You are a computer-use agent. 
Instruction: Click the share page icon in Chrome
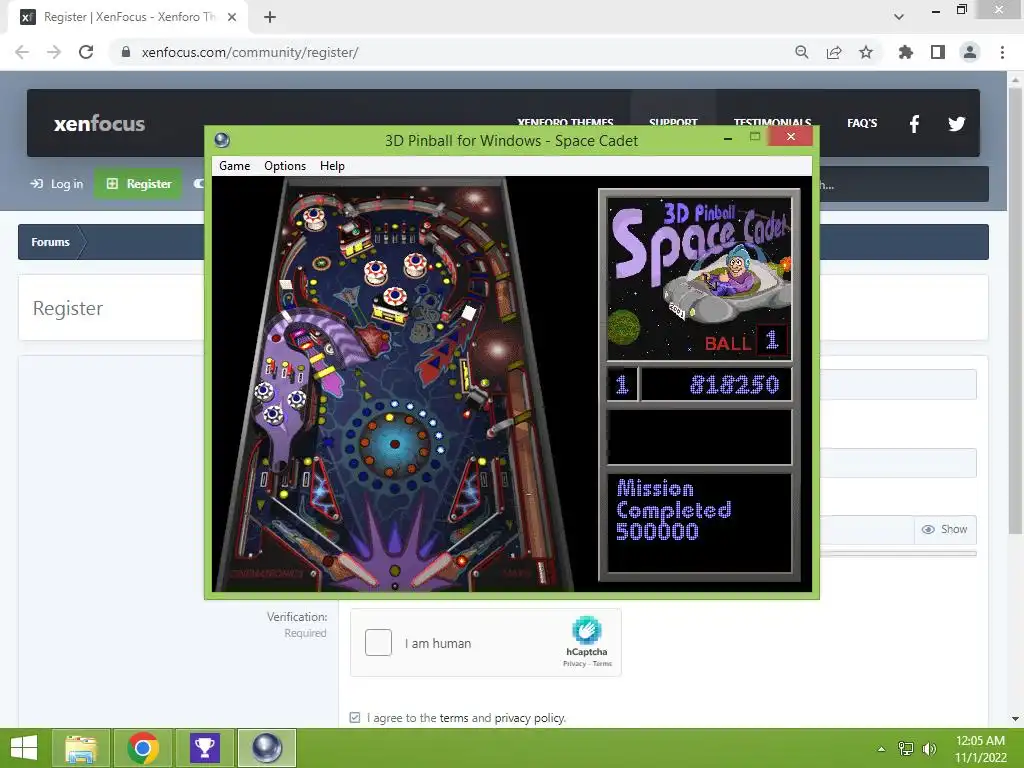pos(834,52)
